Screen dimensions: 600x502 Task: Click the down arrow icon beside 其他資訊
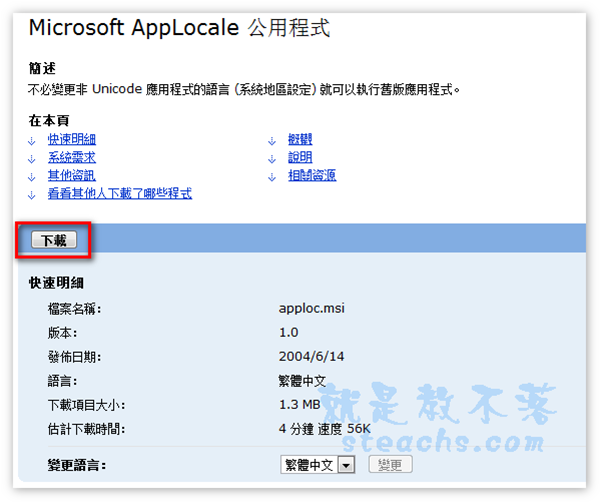[x=32, y=177]
